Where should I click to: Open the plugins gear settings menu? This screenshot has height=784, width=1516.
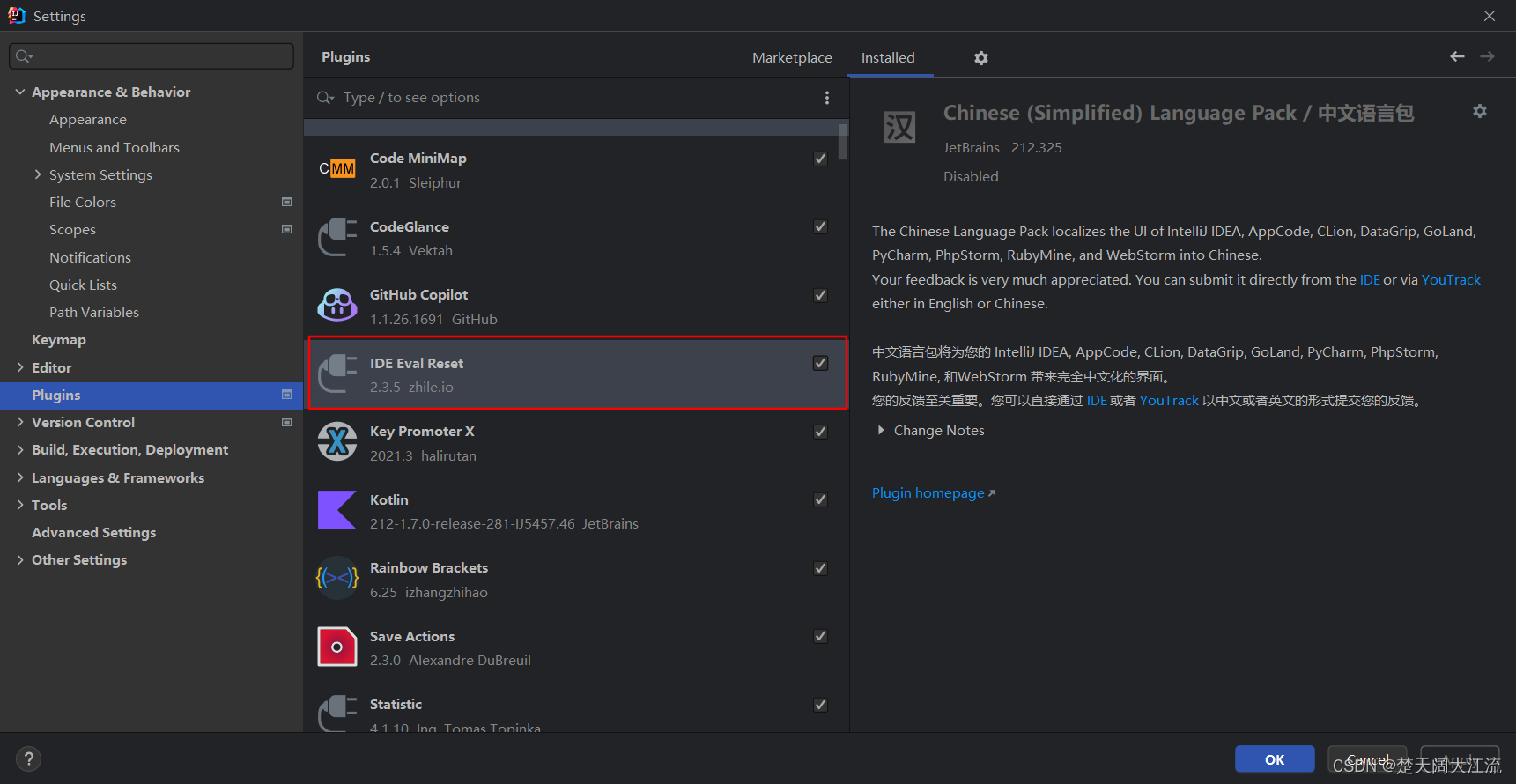981,58
